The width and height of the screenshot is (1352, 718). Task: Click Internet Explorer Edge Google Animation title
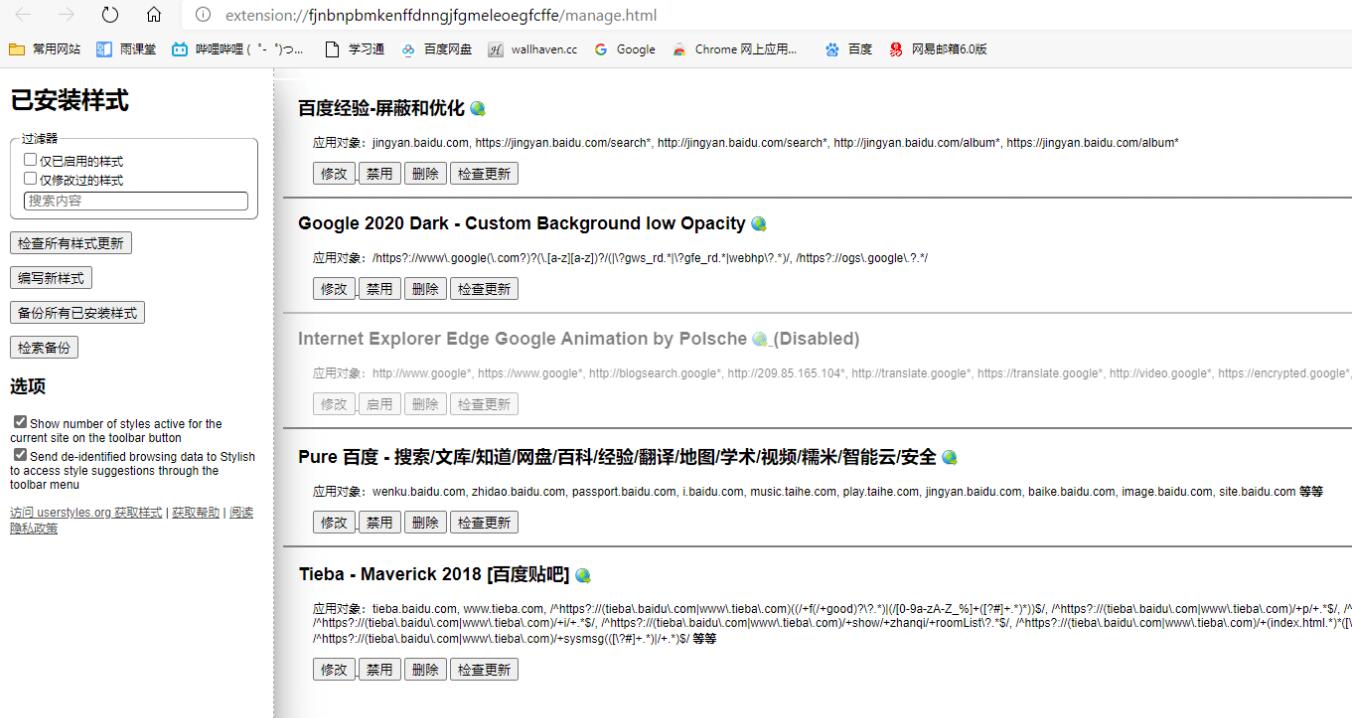pos(522,339)
